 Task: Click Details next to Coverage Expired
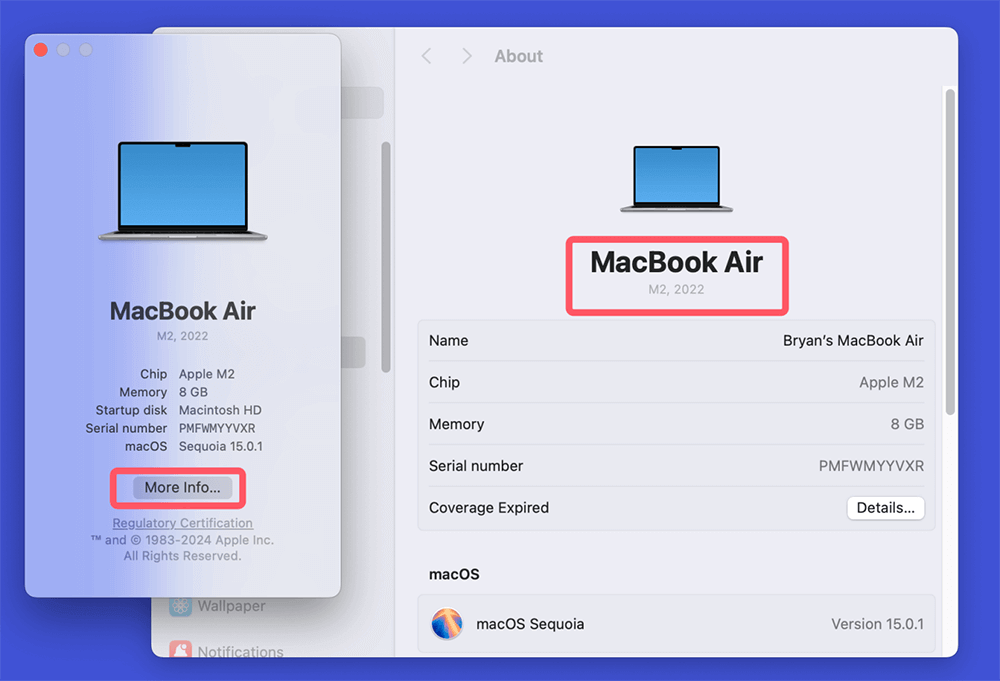[885, 507]
